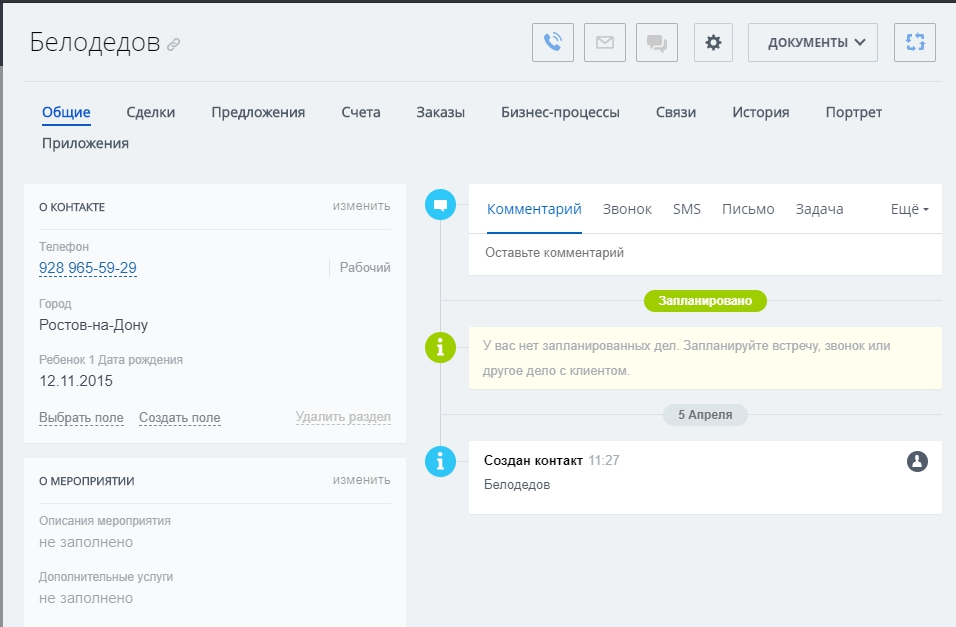The width and height of the screenshot is (956, 627).
Task: Click the blue comment timeline icon
Action: pos(440,205)
